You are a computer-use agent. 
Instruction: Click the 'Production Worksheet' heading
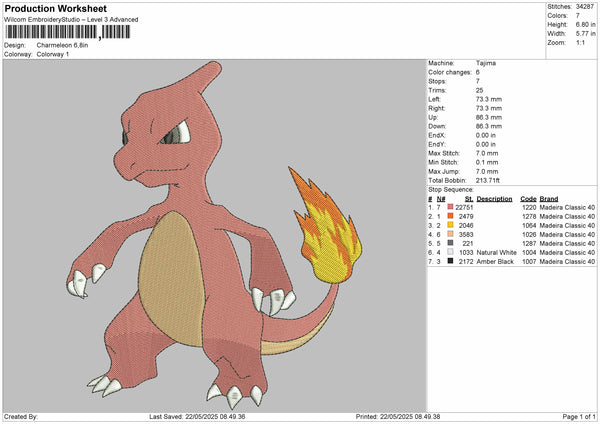pyautogui.click(x=55, y=8)
